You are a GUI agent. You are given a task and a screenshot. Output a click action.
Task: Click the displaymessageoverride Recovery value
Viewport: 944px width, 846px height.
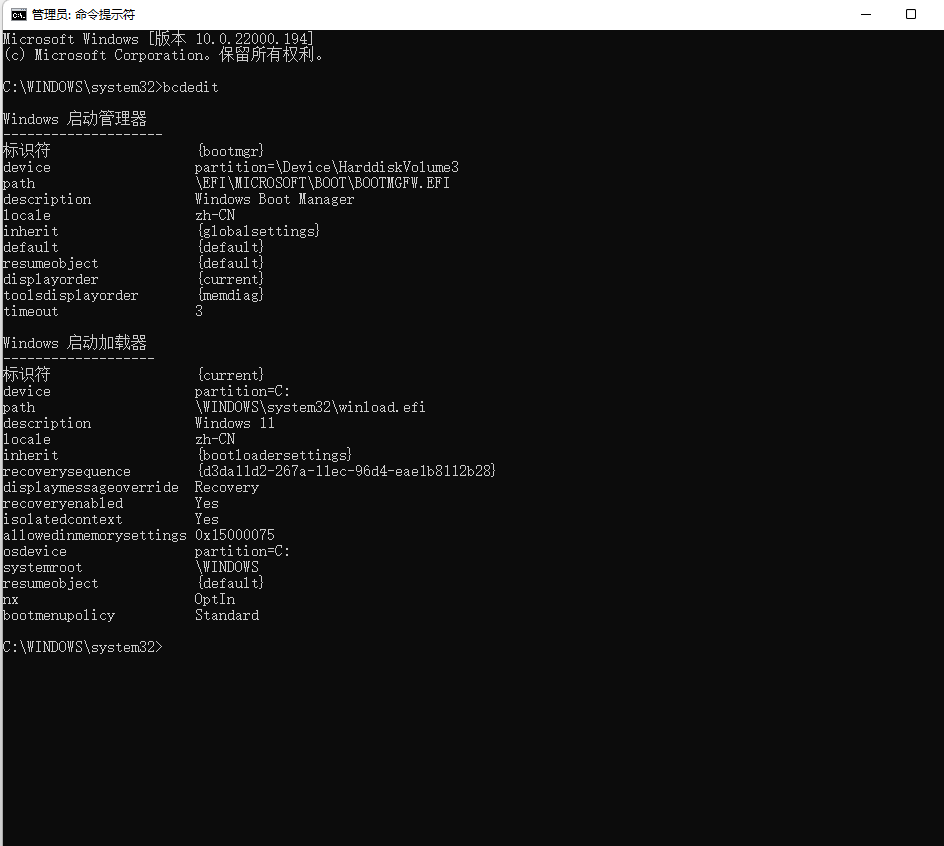click(227, 487)
